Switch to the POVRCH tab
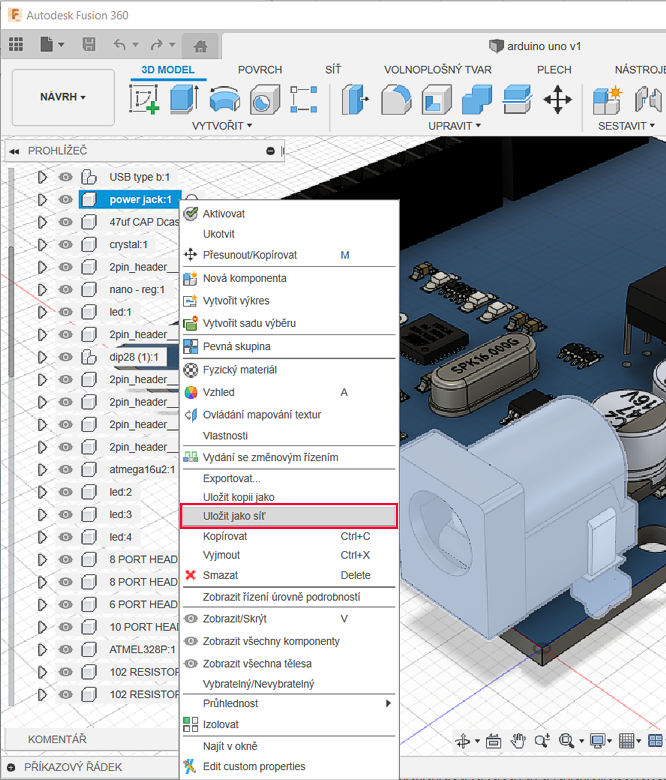This screenshot has height=780, width=666. (260, 70)
